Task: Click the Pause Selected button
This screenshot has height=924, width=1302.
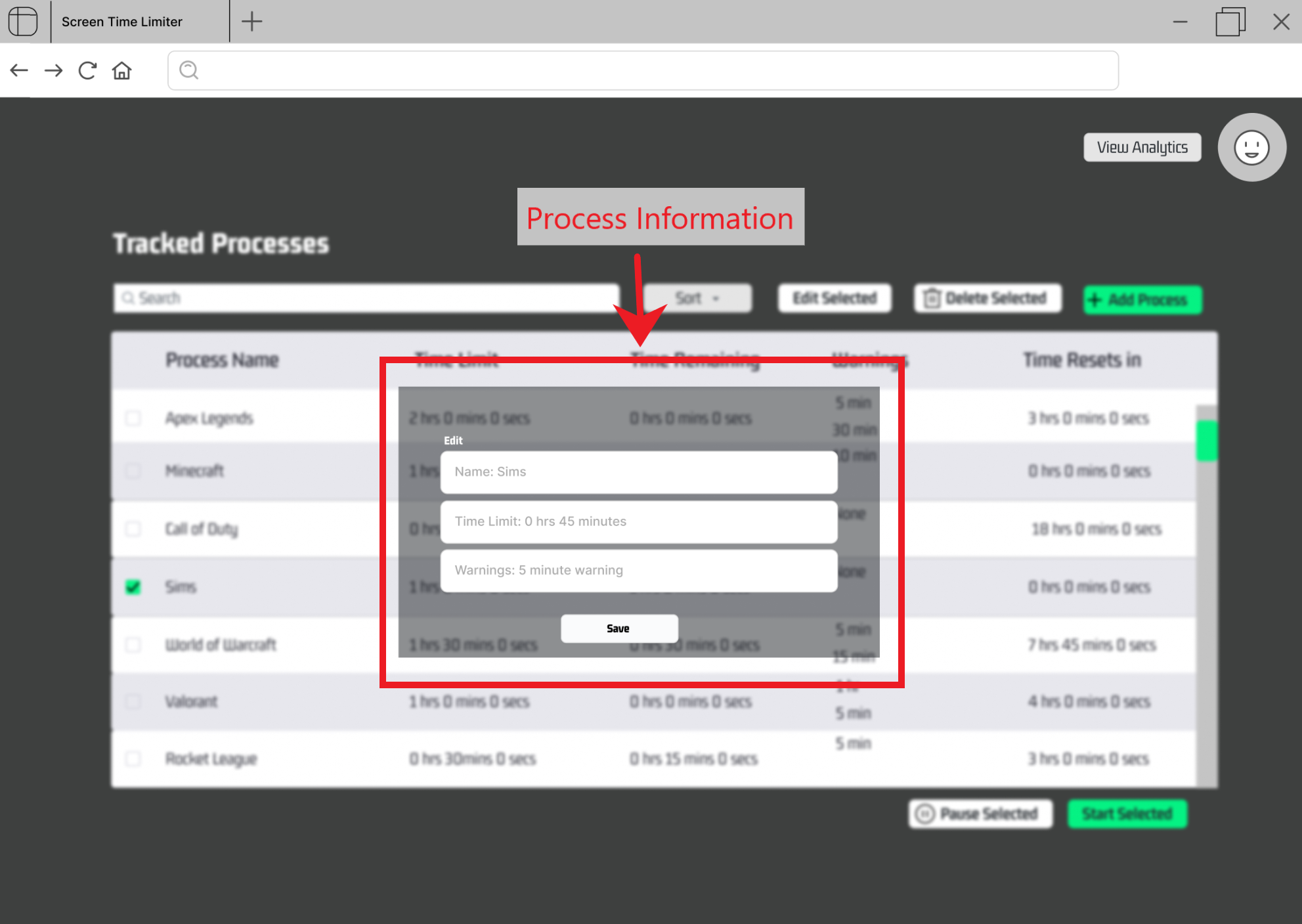Action: (x=980, y=814)
